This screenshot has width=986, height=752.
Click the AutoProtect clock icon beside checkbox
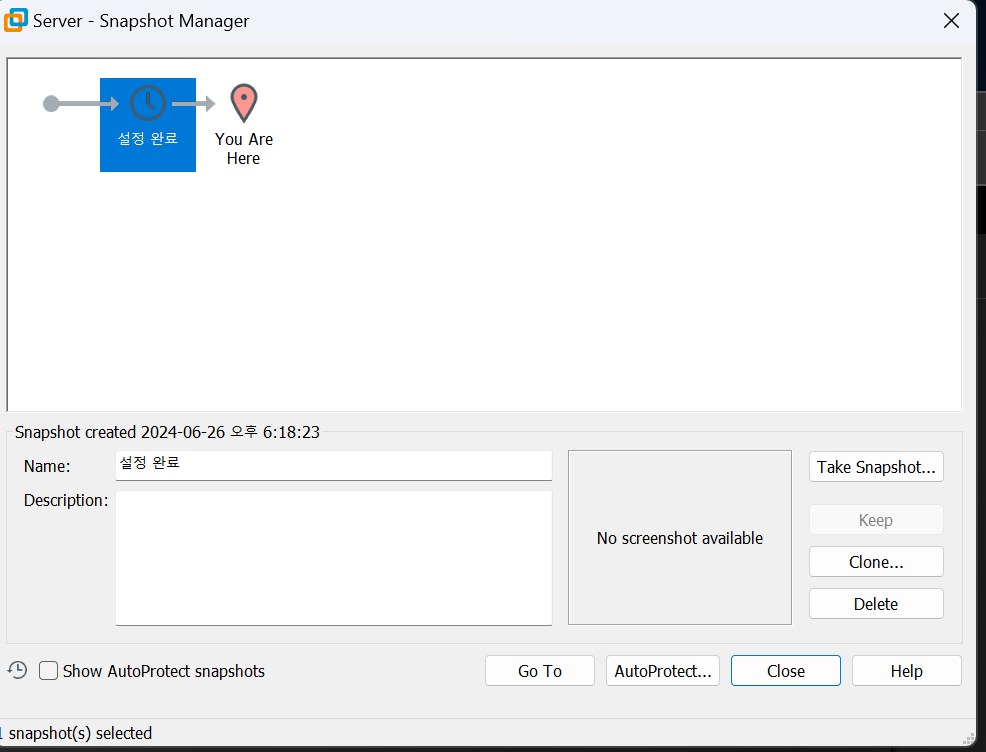pos(18,670)
